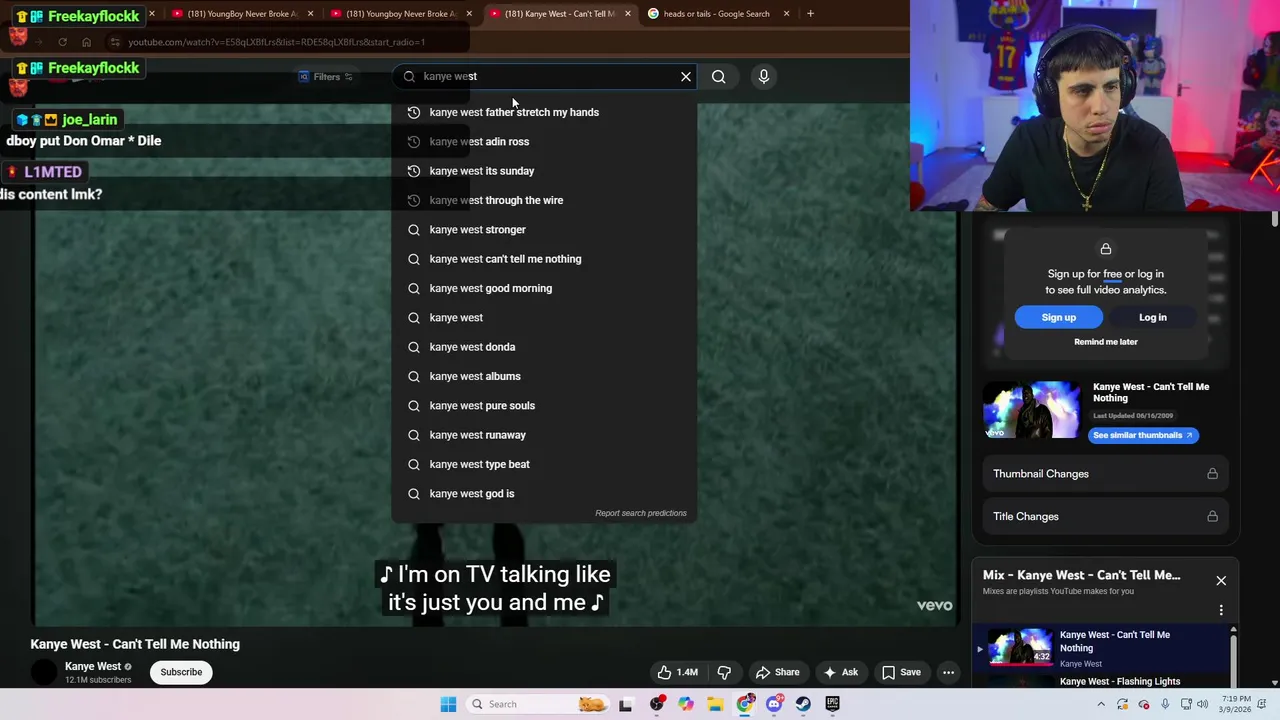
Task: Open the Windows Start menu
Action: (x=448, y=704)
